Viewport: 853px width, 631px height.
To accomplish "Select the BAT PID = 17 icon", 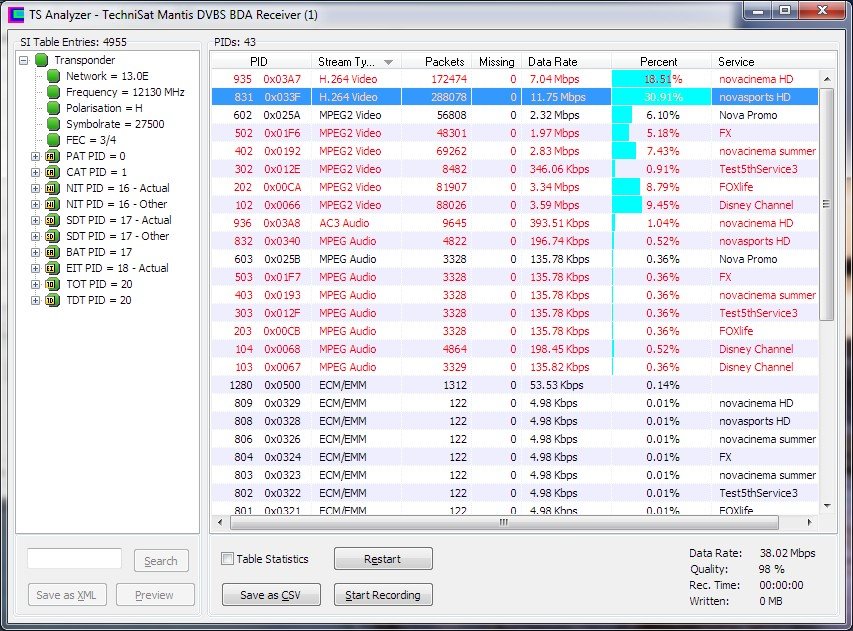I will [x=52, y=252].
